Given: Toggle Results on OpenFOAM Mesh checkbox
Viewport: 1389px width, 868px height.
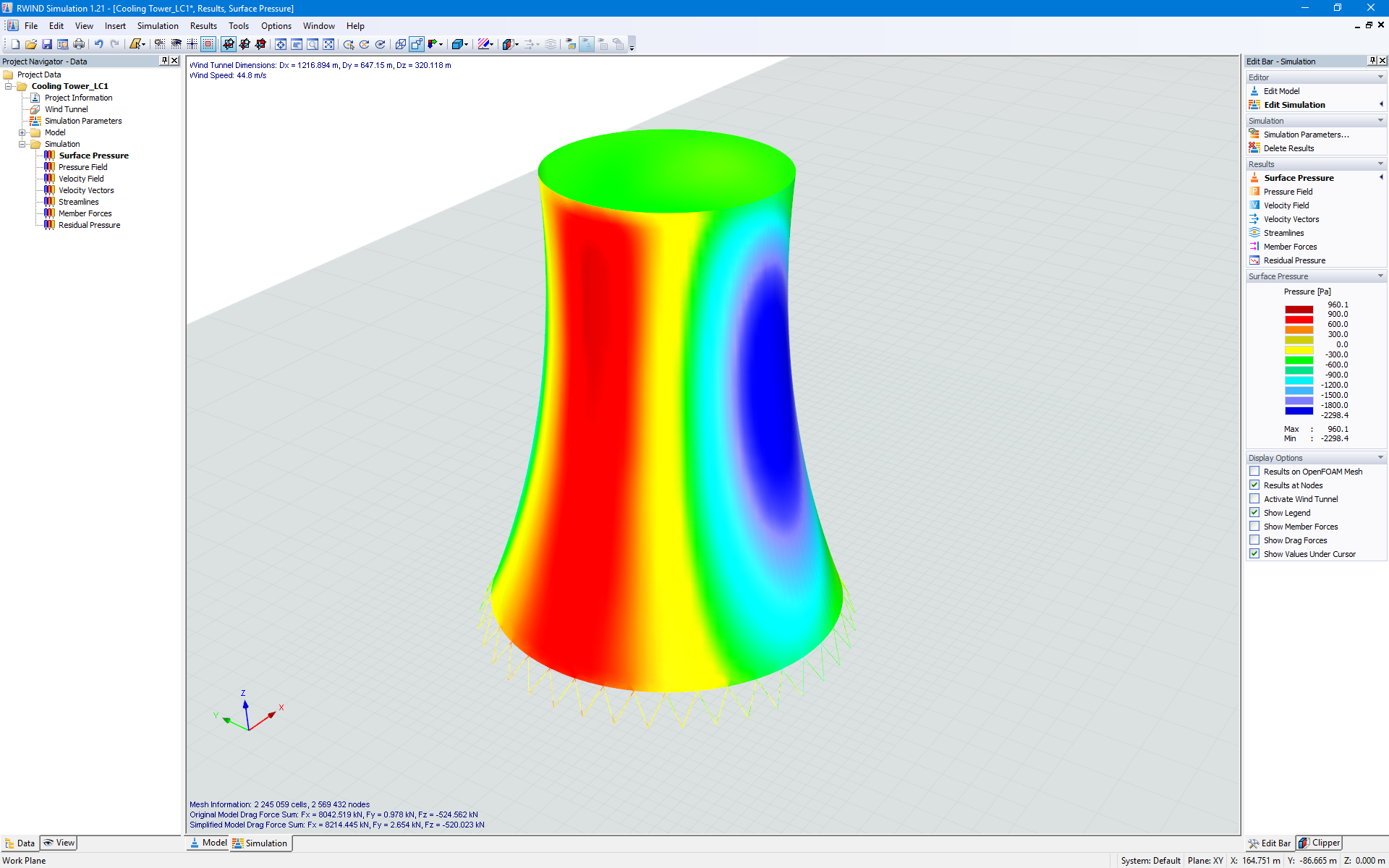Looking at the screenshot, I should pos(1254,471).
